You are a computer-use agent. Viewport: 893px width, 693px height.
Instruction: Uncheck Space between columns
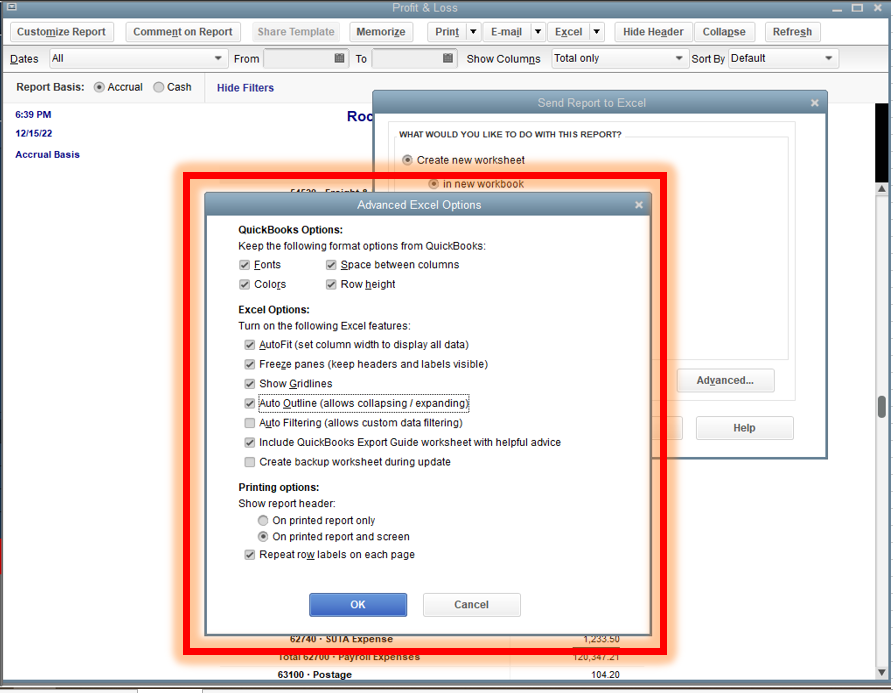tap(331, 265)
